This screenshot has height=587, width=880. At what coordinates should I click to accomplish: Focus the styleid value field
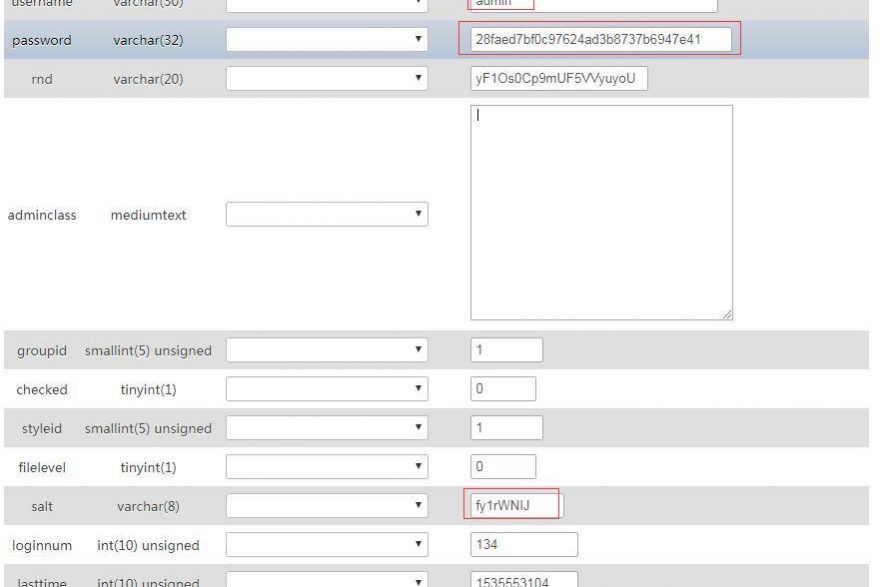[x=506, y=428]
